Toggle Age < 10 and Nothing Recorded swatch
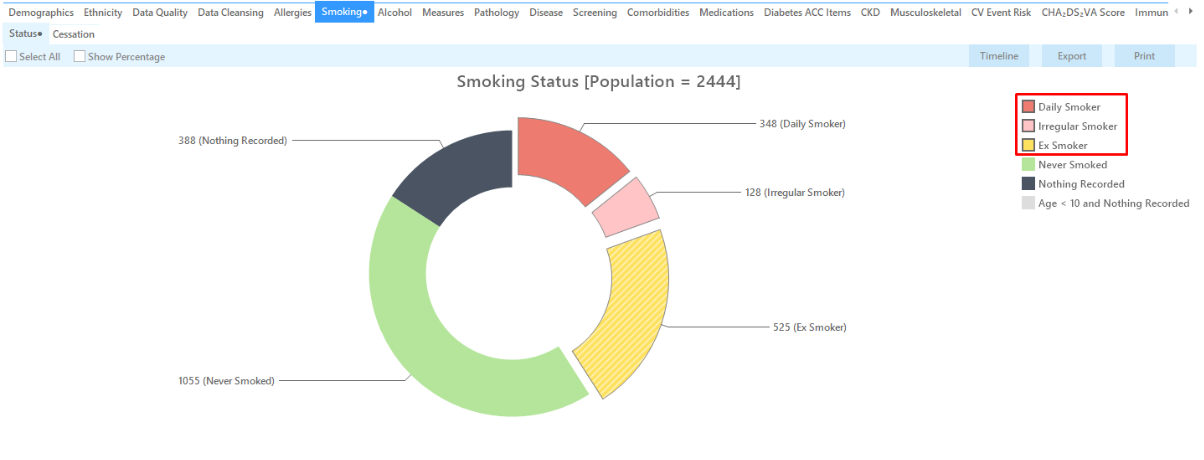 (1029, 203)
